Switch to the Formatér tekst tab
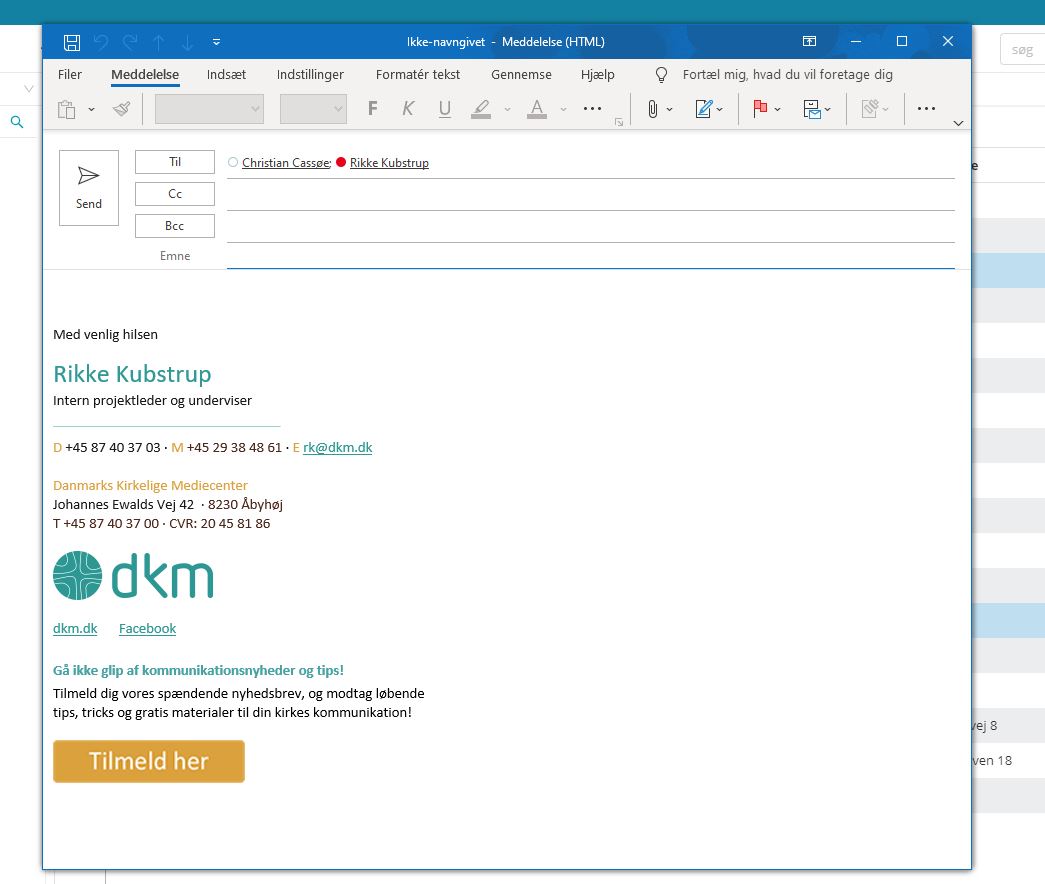Image resolution: width=1045 pixels, height=884 pixels. 418,75
